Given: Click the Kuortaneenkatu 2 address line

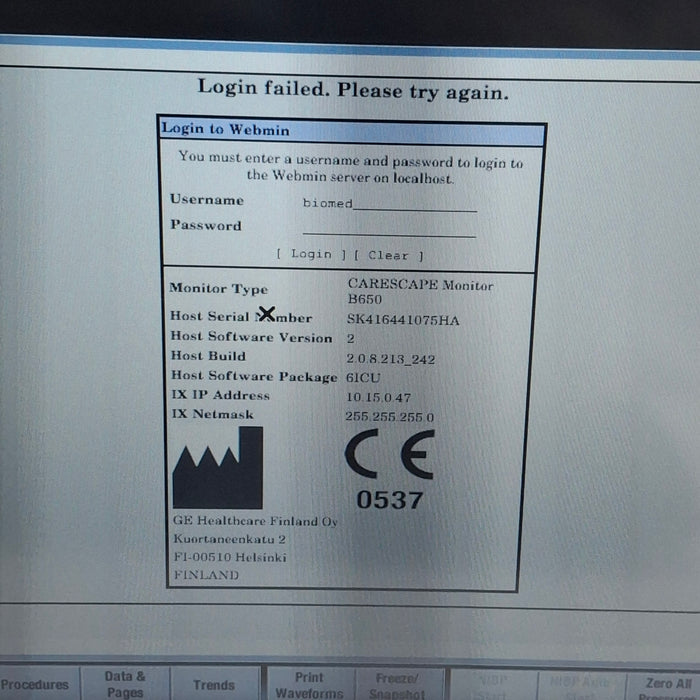Looking at the screenshot, I should click(x=229, y=539).
